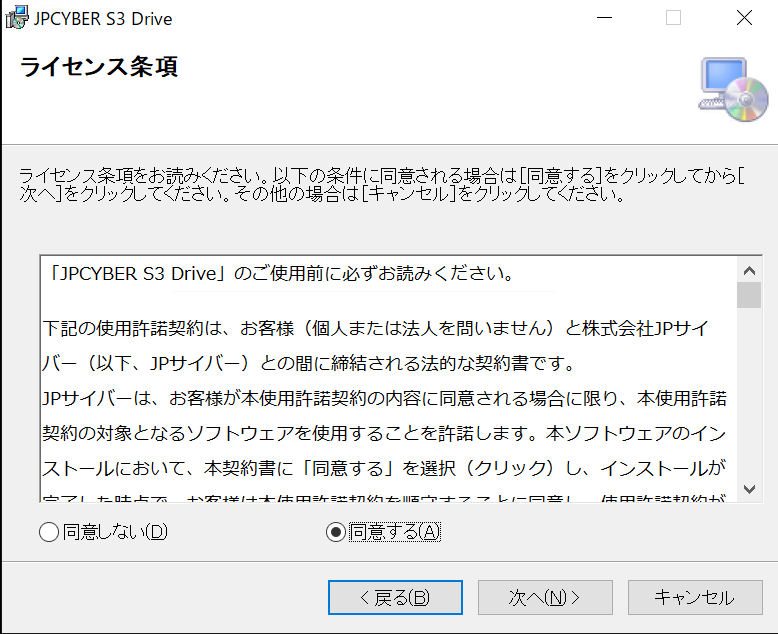This screenshot has height=634, width=778.
Task: Click the license text scroll-up arrow
Action: point(749,270)
